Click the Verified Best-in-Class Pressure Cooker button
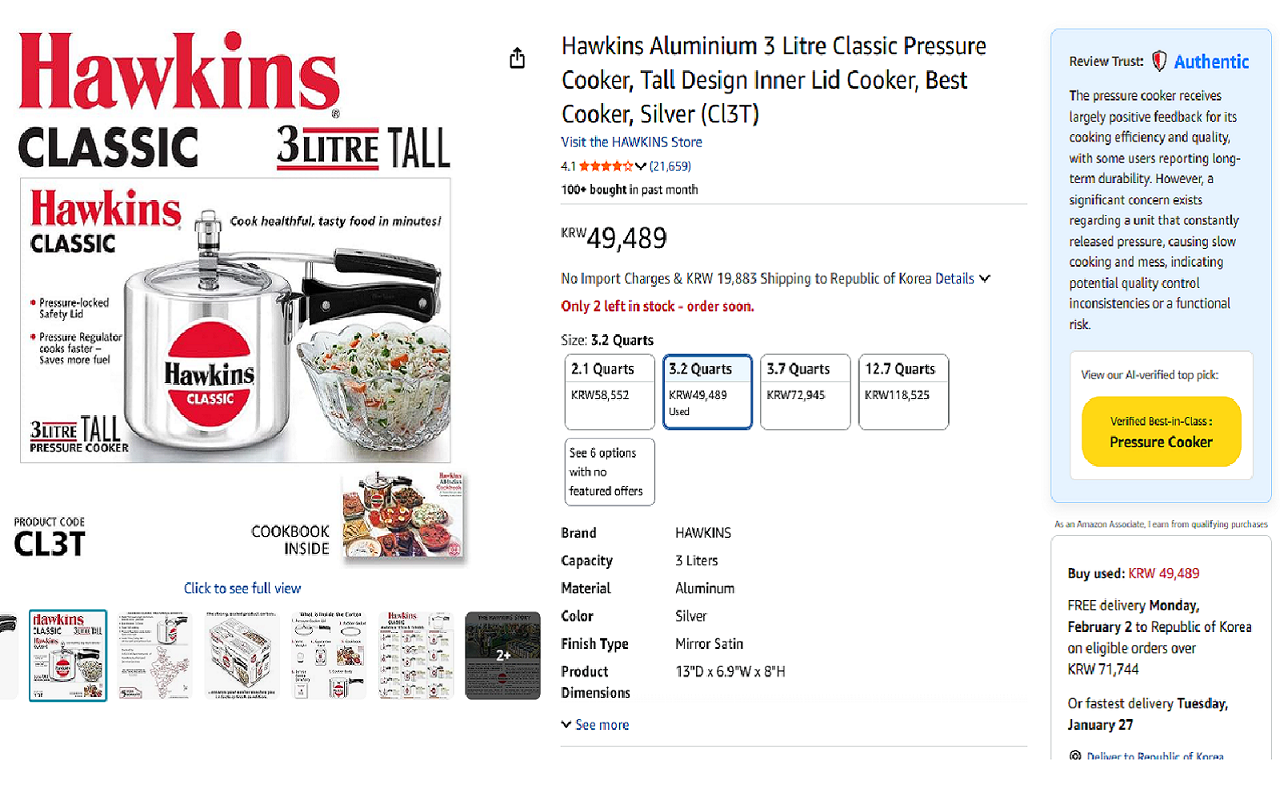 pos(1161,431)
